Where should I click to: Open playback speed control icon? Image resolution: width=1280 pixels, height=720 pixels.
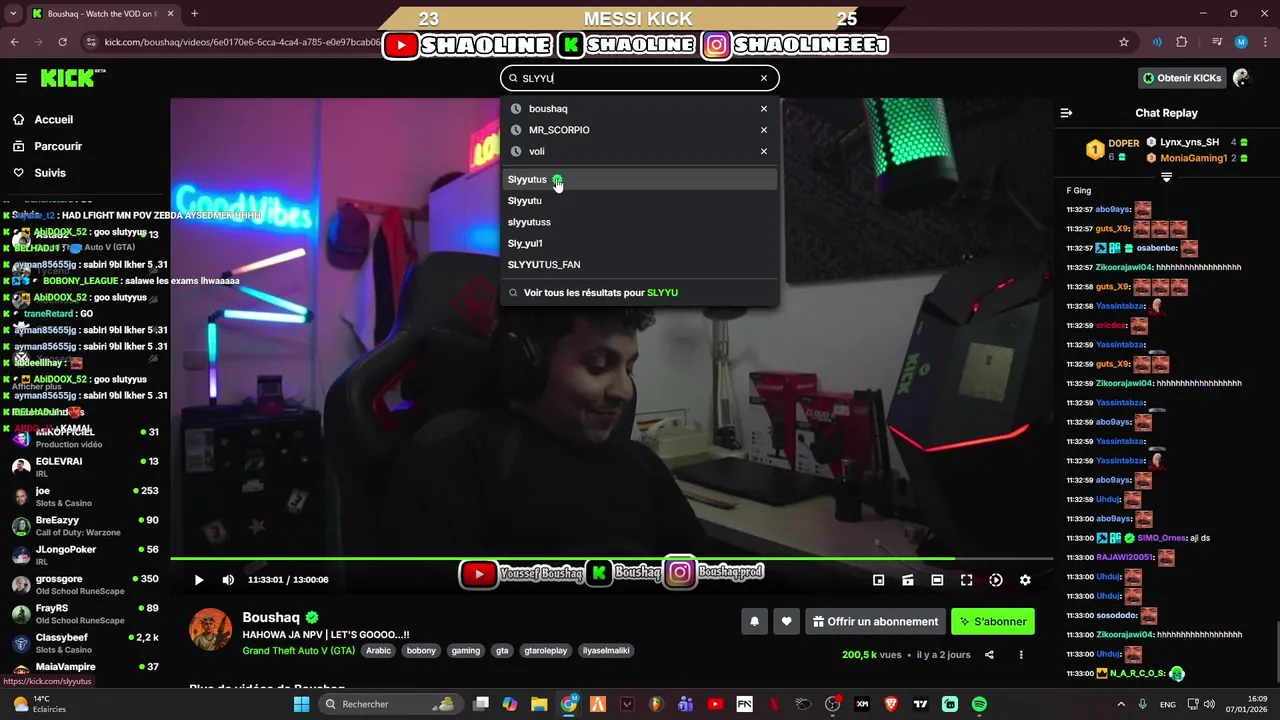996,580
